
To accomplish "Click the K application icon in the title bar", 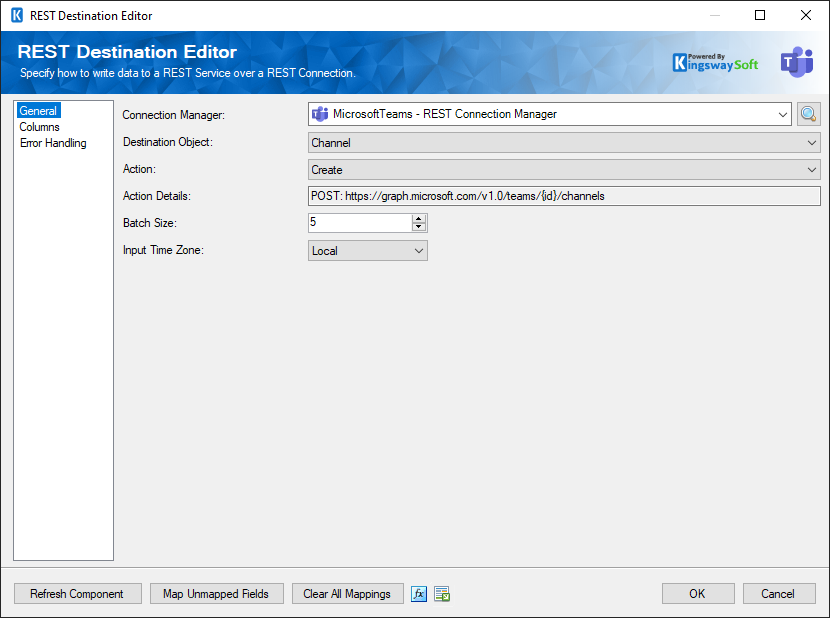I will tap(17, 15).
